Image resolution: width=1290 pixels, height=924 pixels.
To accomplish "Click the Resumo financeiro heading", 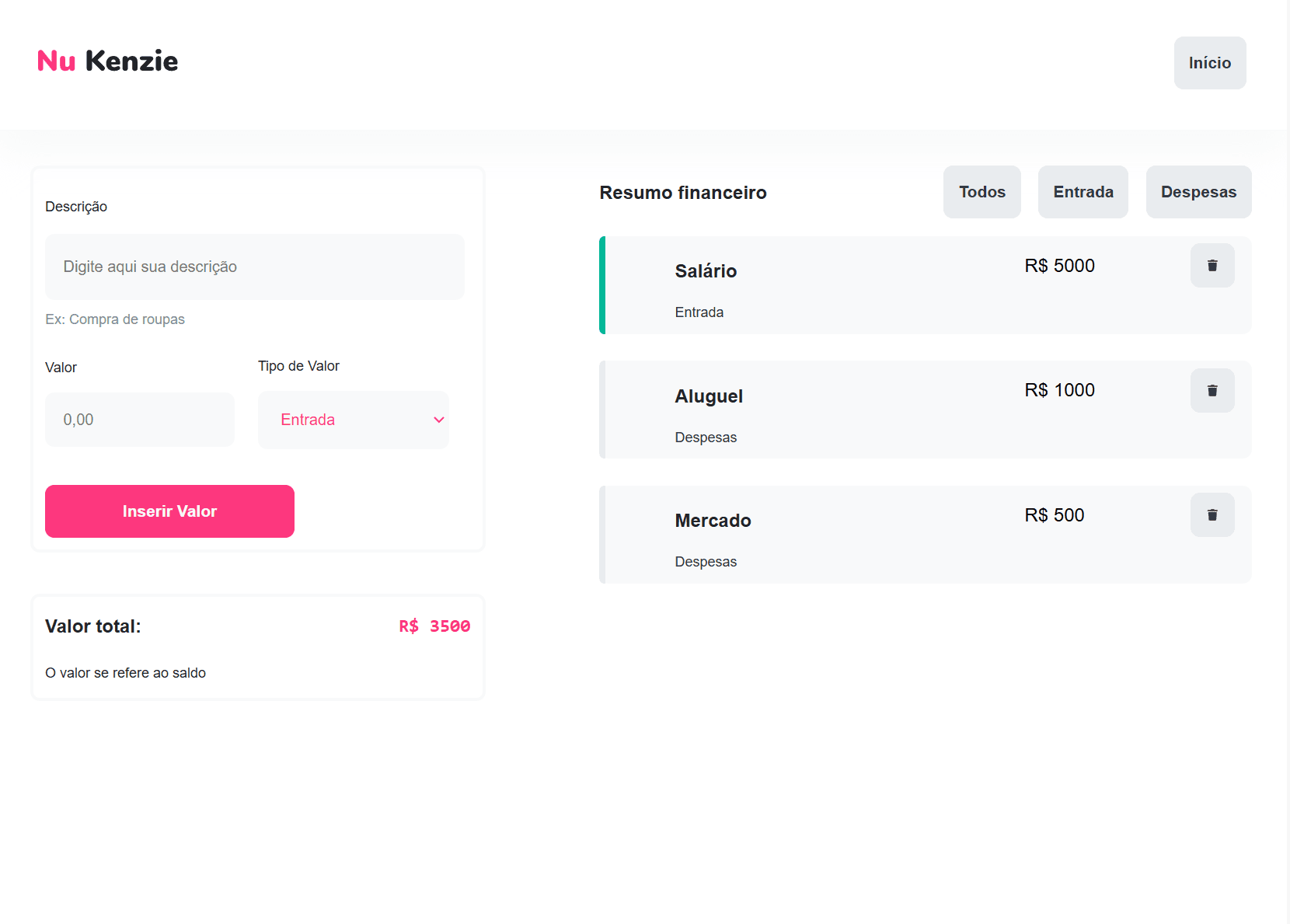I will [683, 193].
